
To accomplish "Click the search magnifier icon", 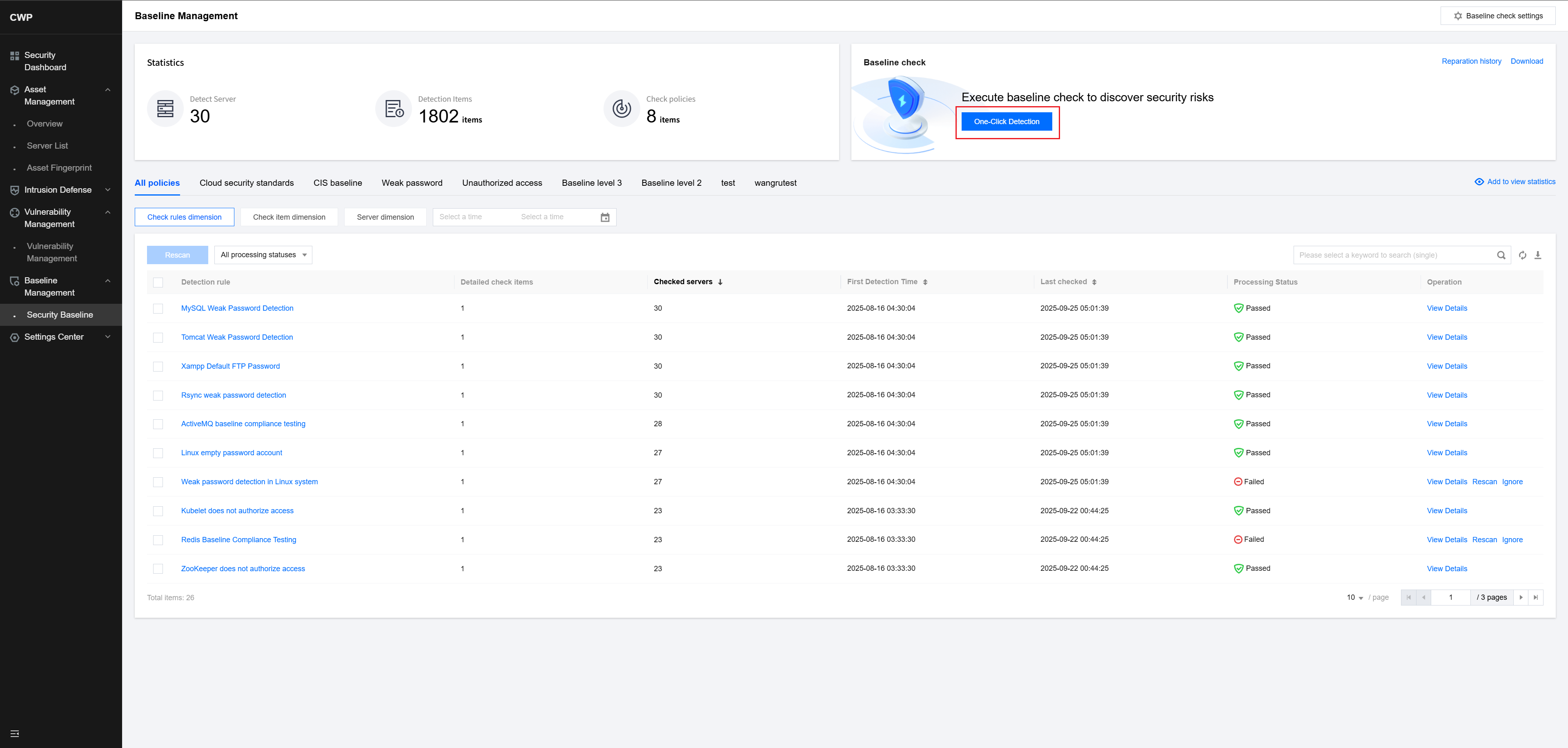I will coord(1501,256).
